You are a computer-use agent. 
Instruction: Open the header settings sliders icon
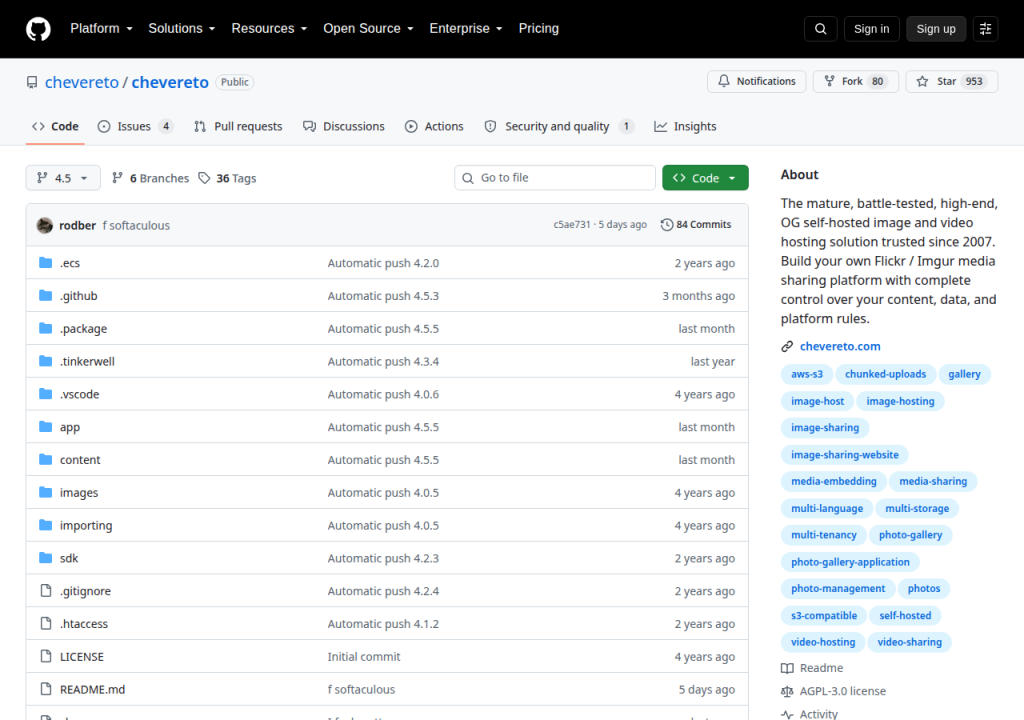(985, 29)
